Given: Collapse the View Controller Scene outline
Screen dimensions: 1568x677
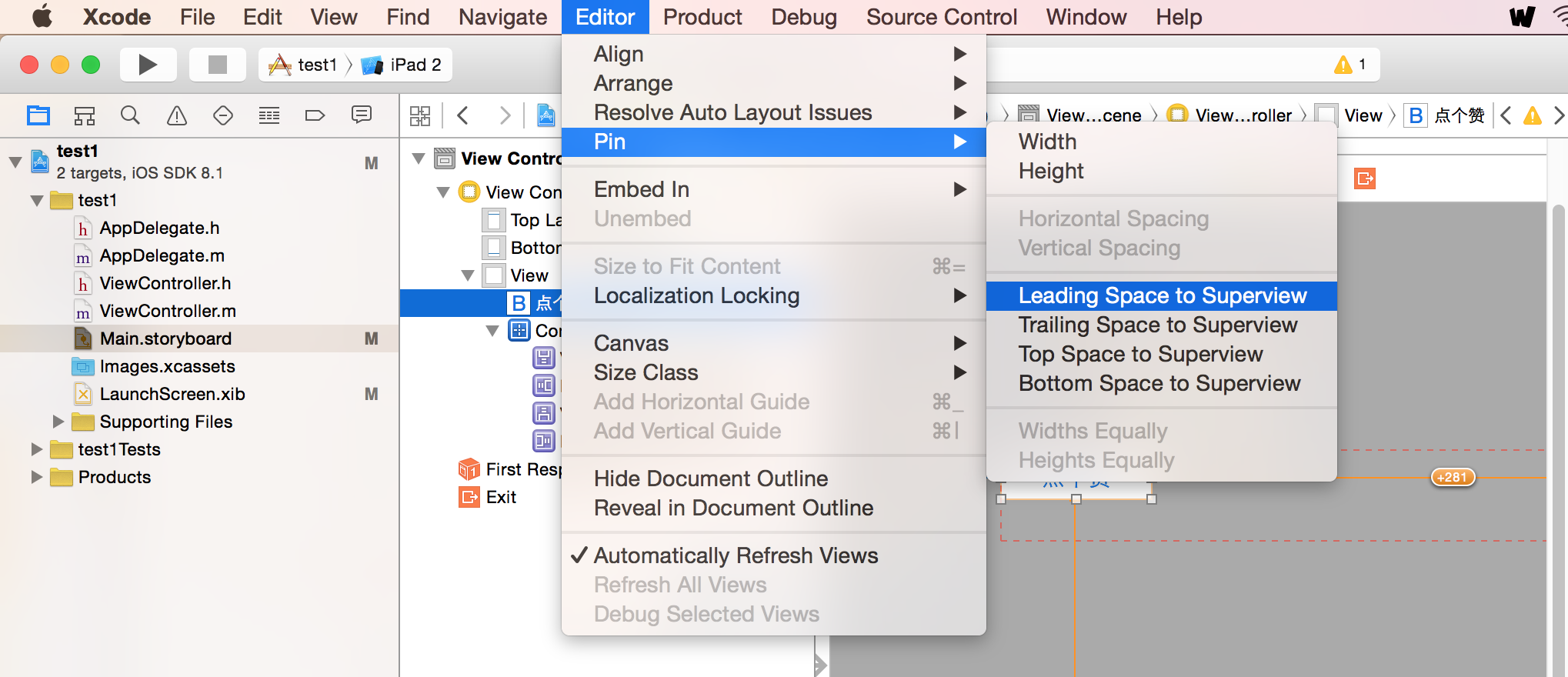Looking at the screenshot, I should [419, 158].
